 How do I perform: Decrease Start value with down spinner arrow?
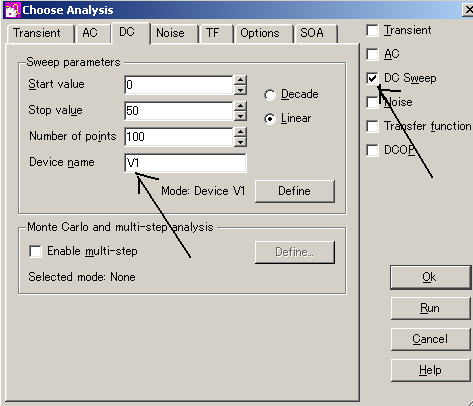pyautogui.click(x=240, y=90)
